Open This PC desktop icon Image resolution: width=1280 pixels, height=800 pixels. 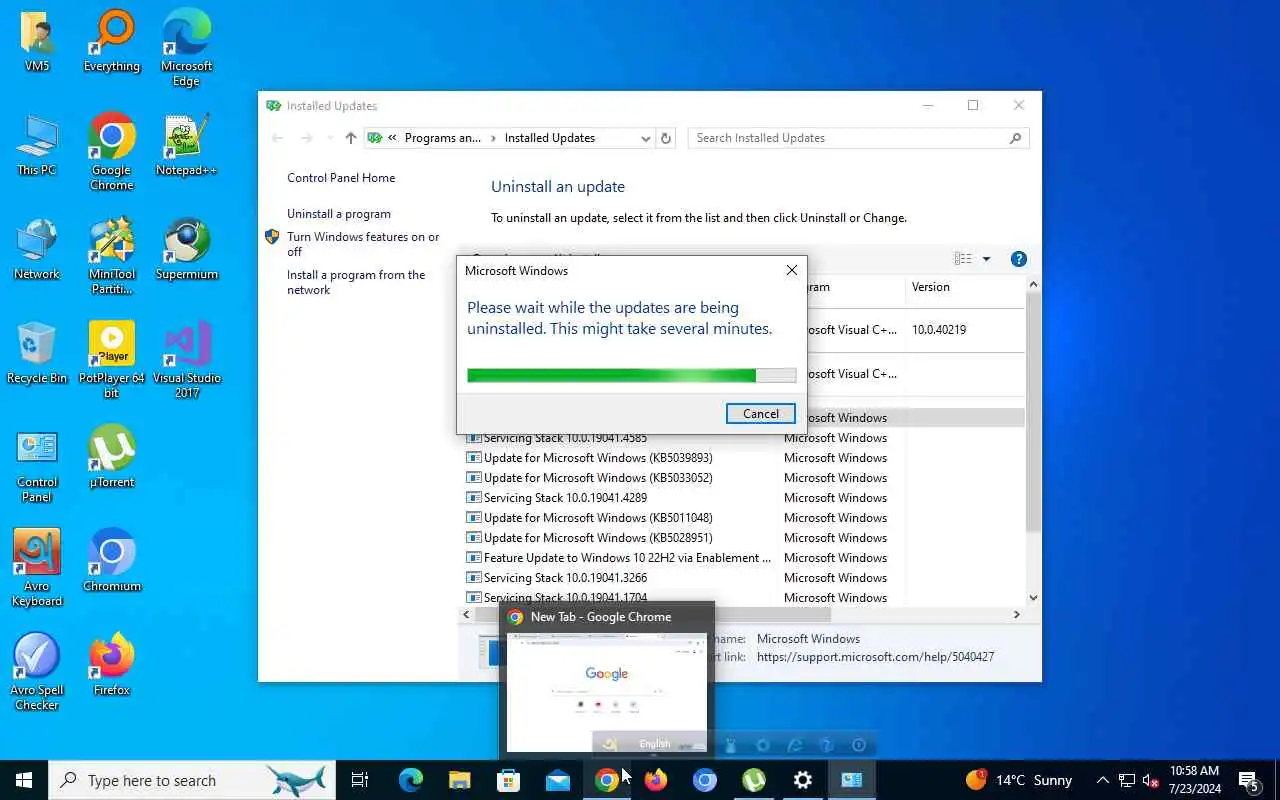(x=37, y=147)
